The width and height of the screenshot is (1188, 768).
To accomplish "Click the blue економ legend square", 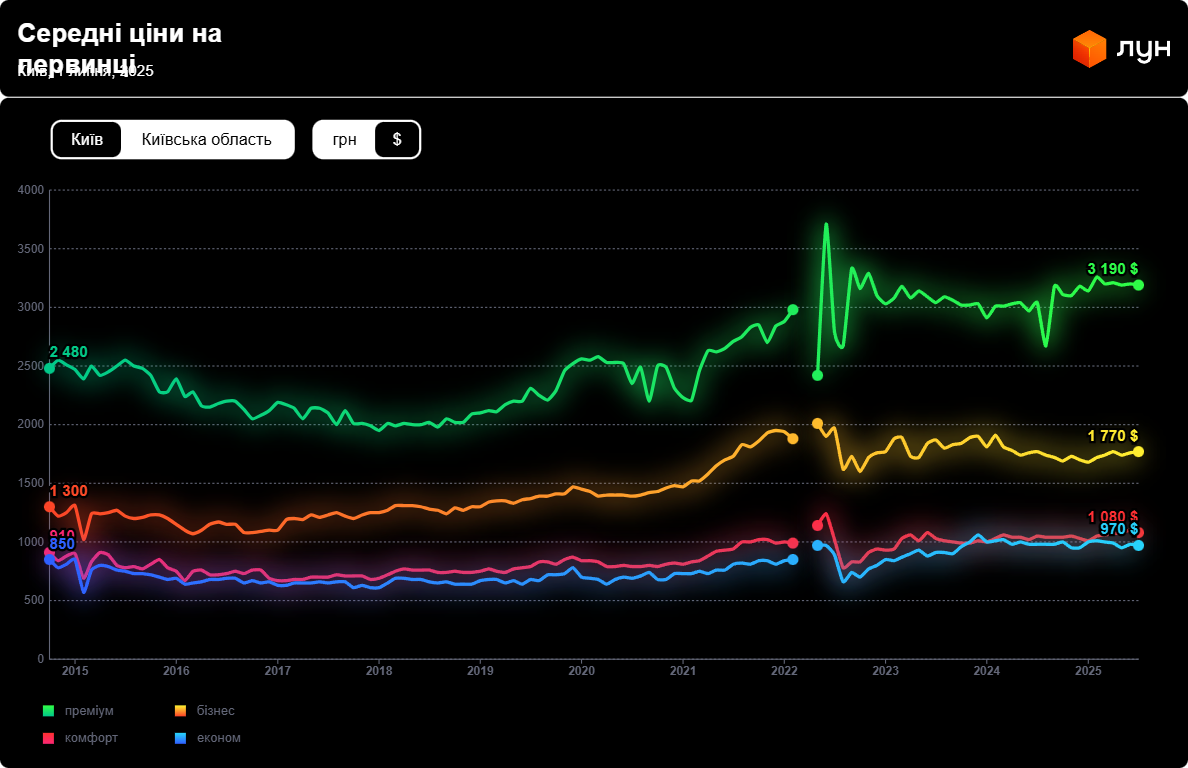I will coord(180,738).
